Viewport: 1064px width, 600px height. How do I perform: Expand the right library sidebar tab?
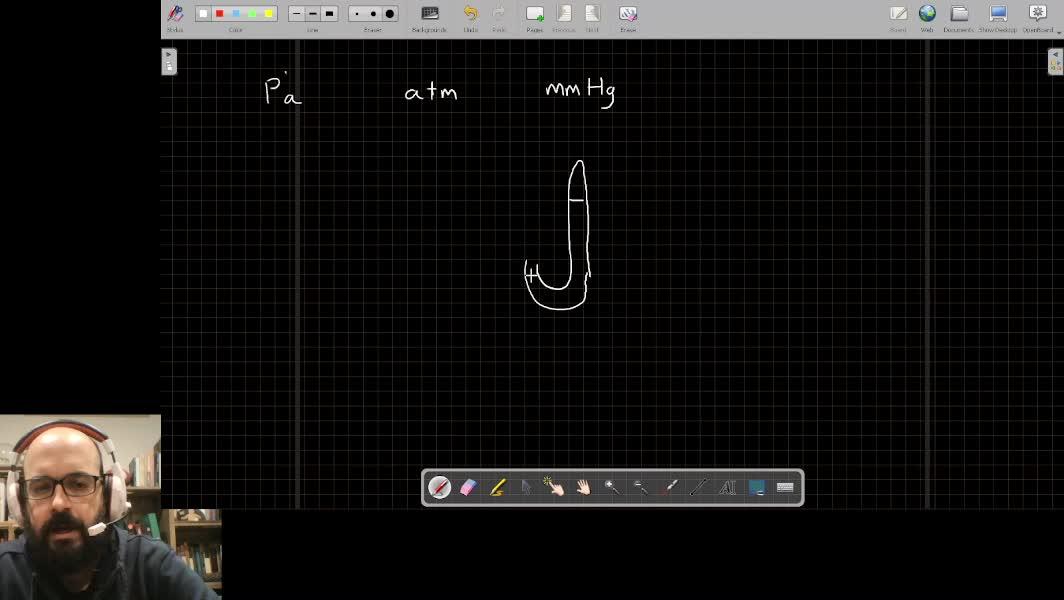(x=1055, y=62)
